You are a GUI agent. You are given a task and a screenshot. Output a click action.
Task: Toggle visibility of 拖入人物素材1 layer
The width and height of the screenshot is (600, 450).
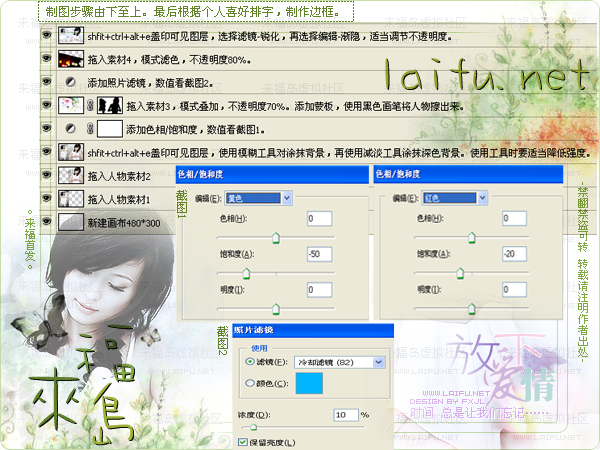(x=47, y=198)
